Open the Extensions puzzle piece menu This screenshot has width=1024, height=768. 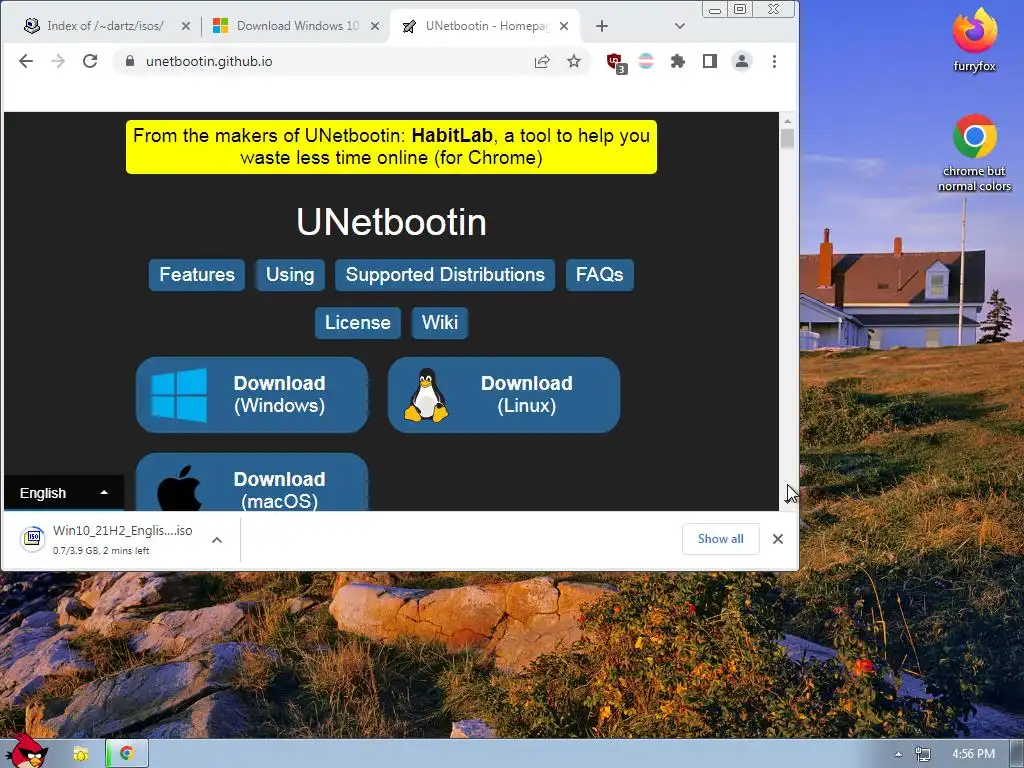click(678, 61)
